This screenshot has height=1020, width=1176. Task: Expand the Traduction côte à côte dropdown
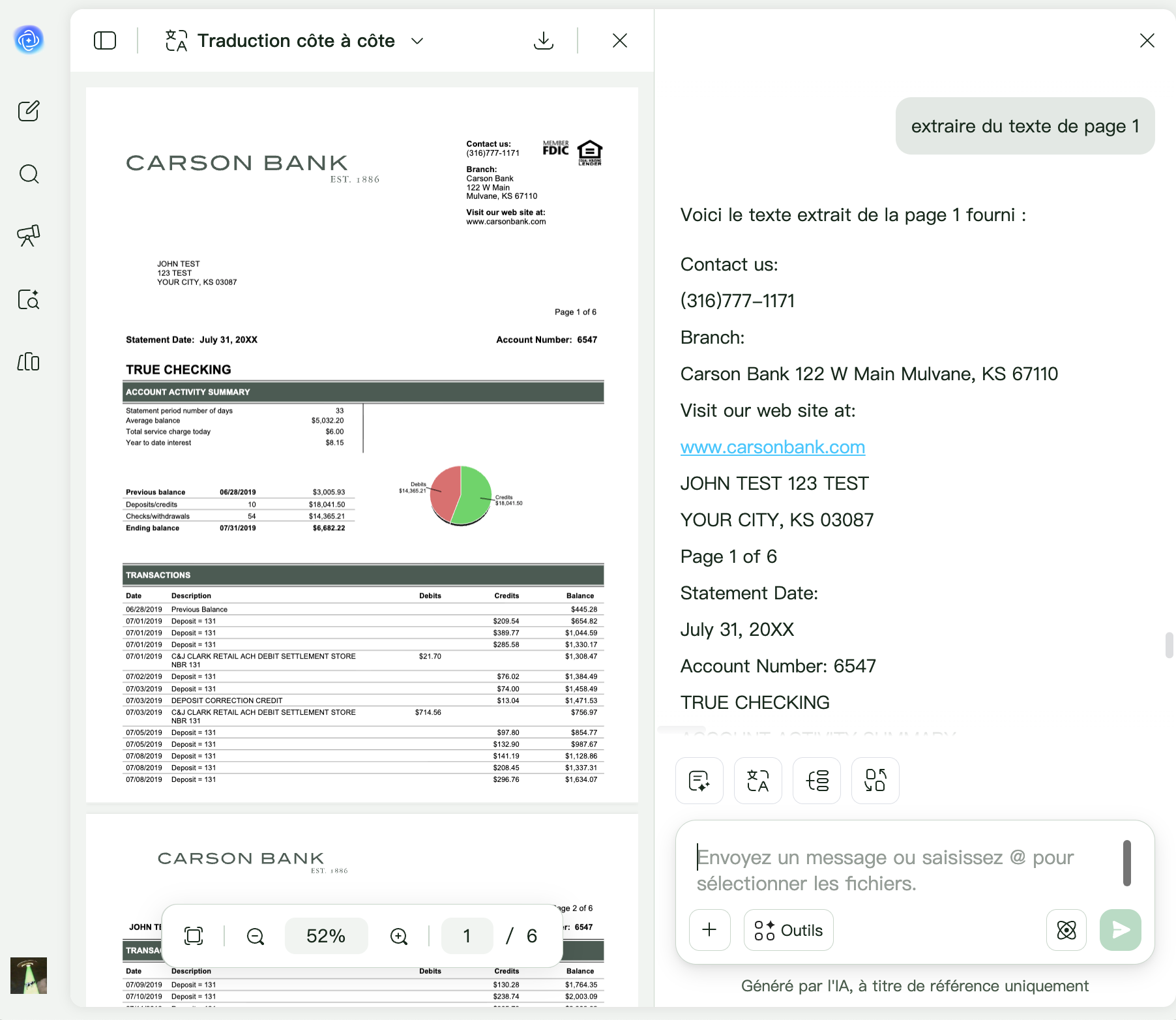417,41
